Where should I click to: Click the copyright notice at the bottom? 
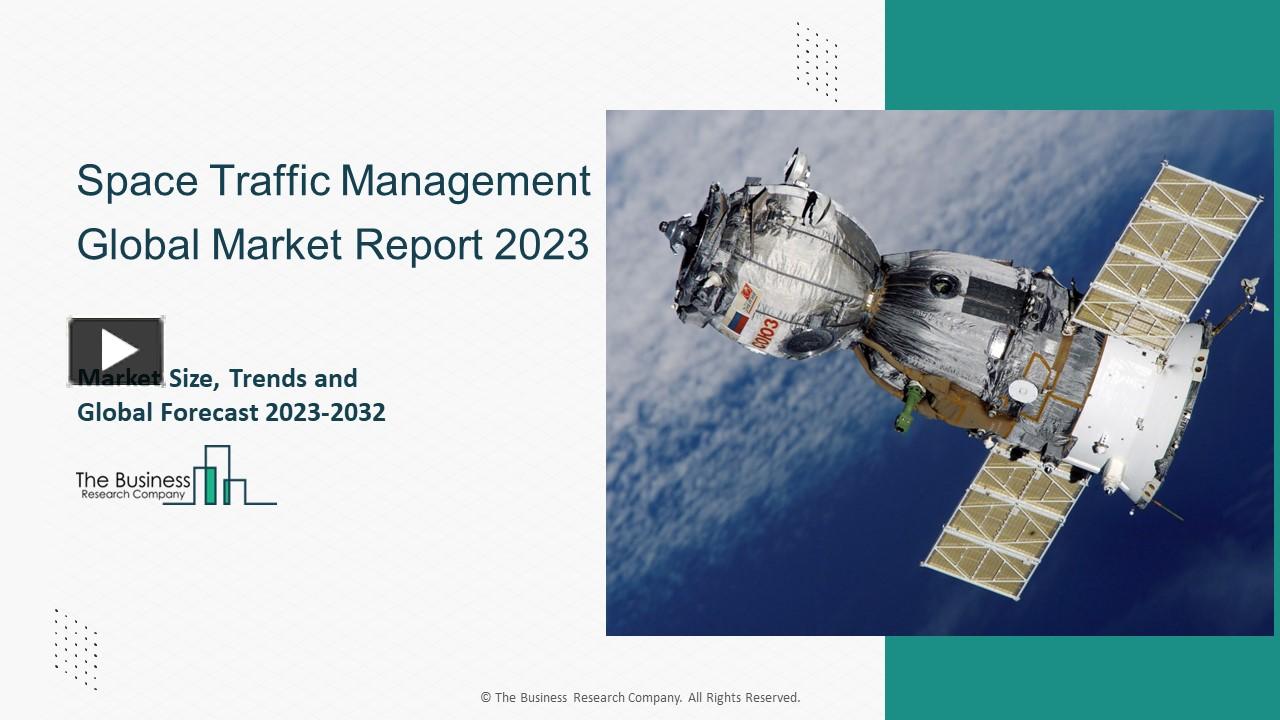click(x=640, y=697)
